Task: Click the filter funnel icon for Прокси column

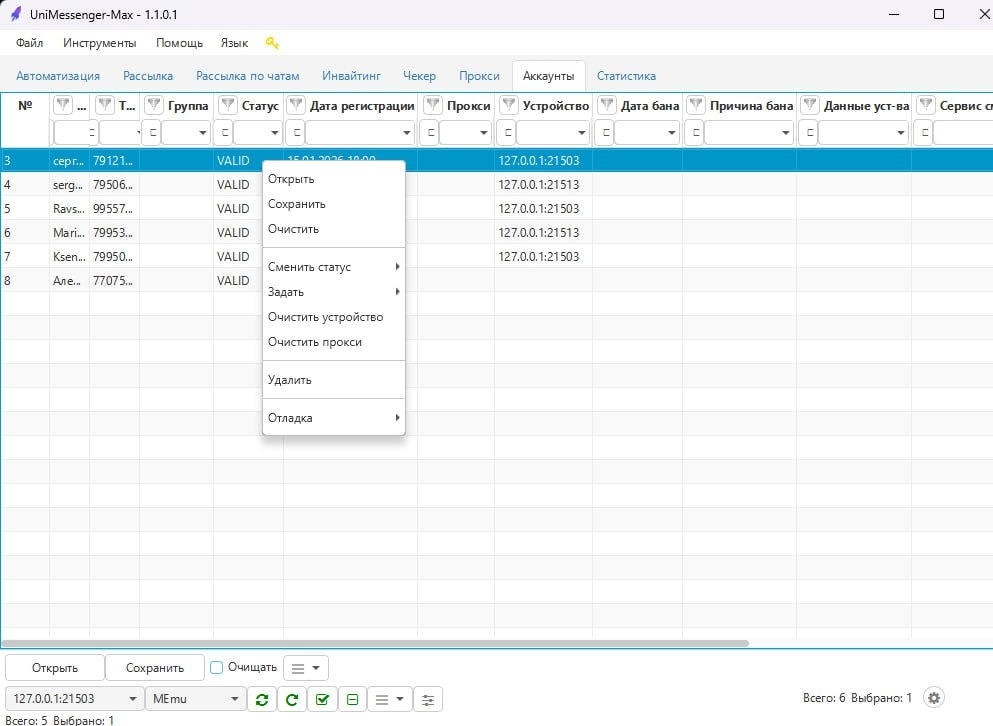Action: 433,106
